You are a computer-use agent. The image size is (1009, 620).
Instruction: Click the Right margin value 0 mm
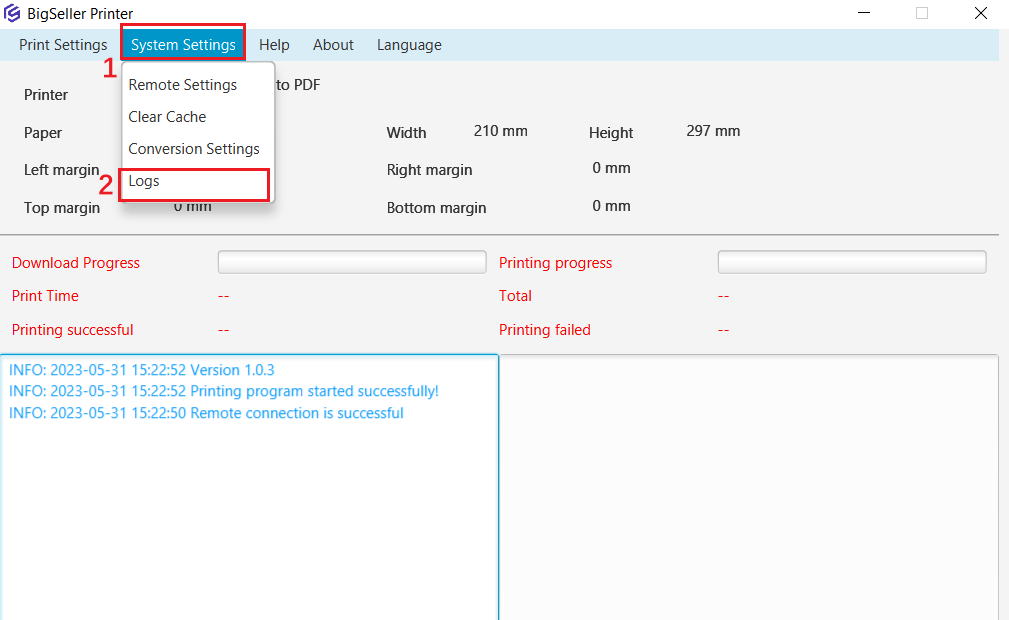[x=611, y=169]
